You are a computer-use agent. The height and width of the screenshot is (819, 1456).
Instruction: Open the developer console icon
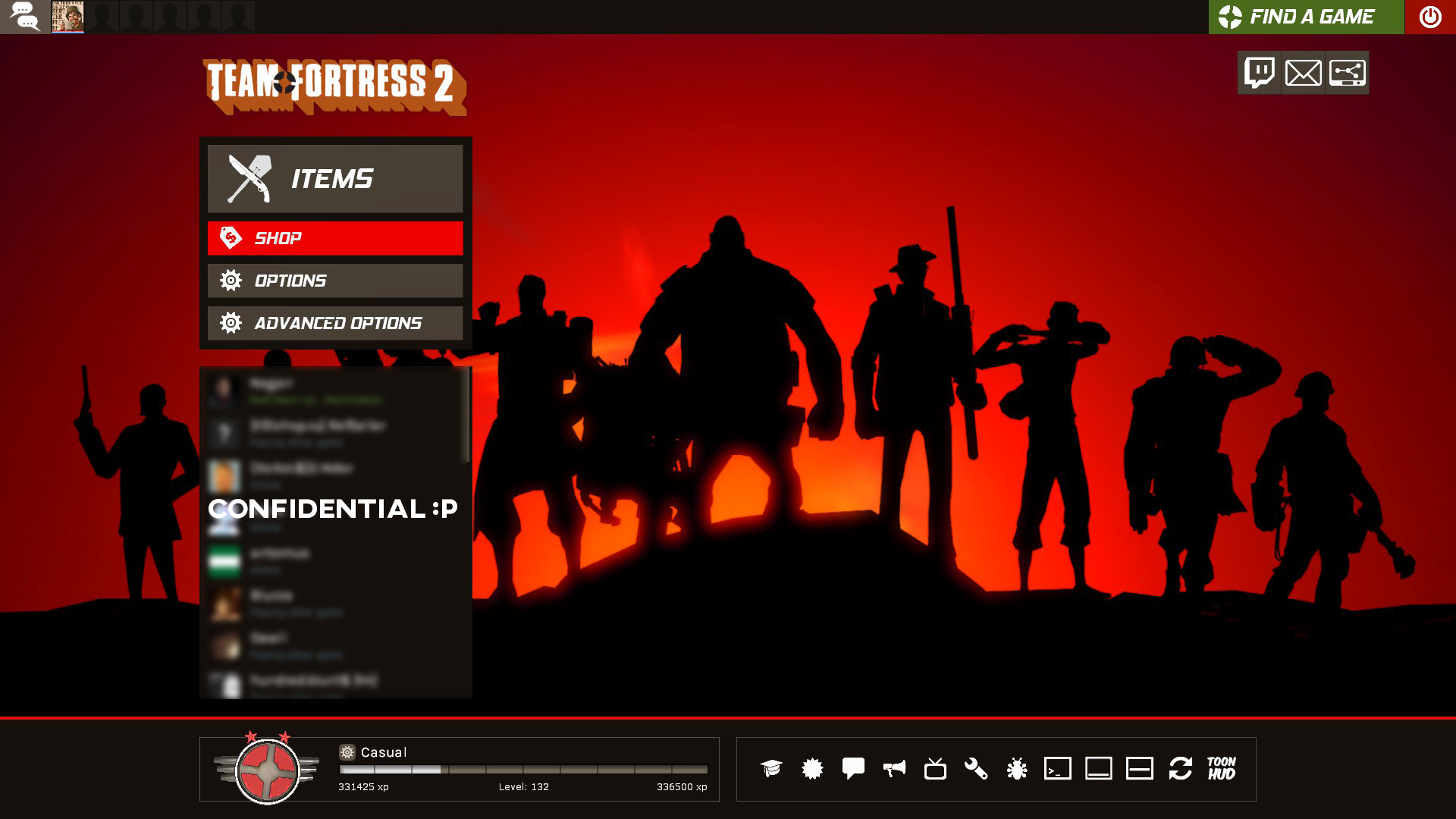click(x=1058, y=768)
